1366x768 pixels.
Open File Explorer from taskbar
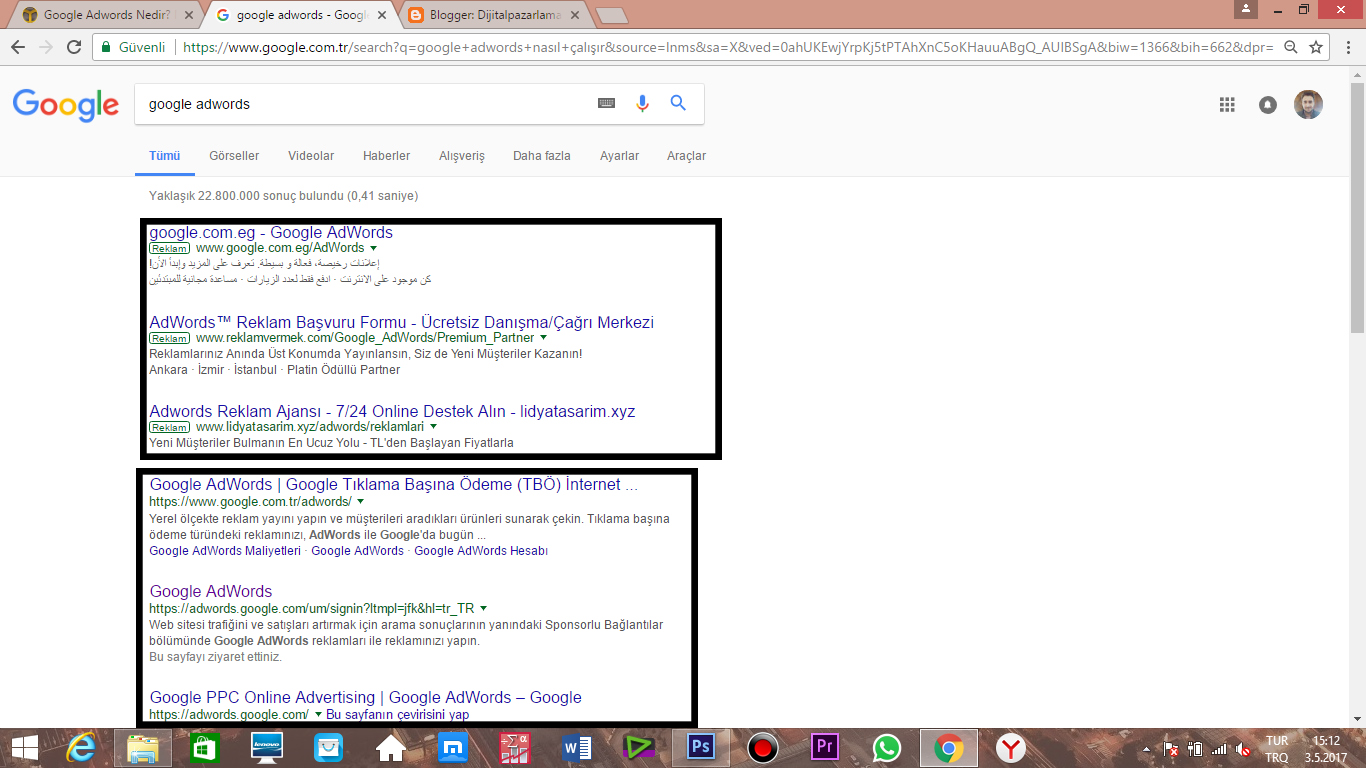[143, 748]
